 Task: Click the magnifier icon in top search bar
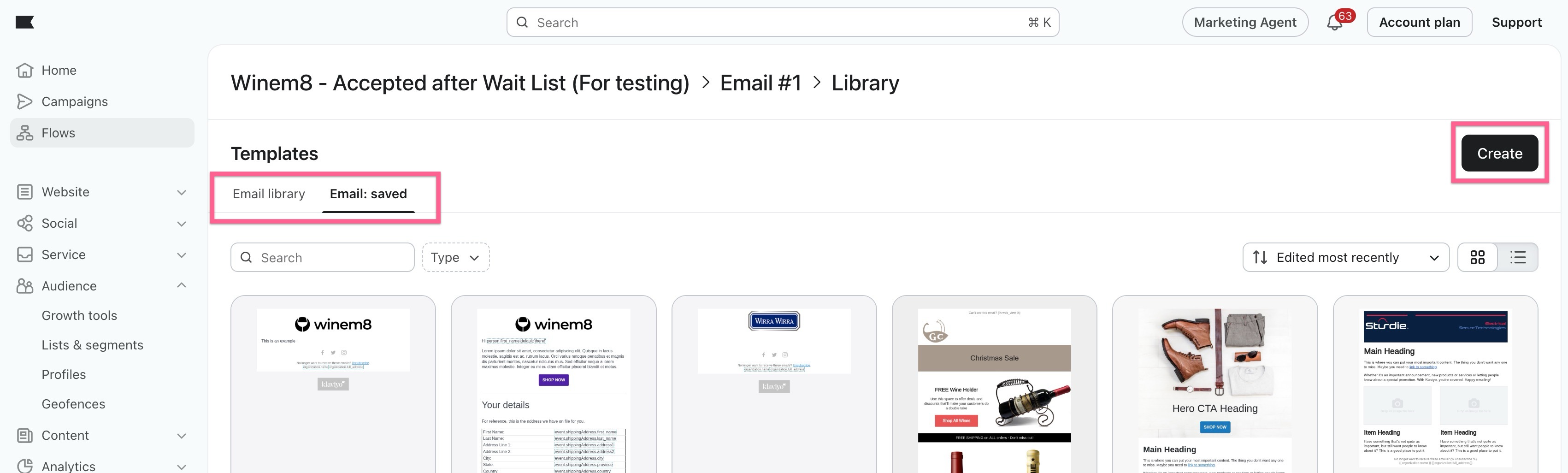[x=522, y=23]
